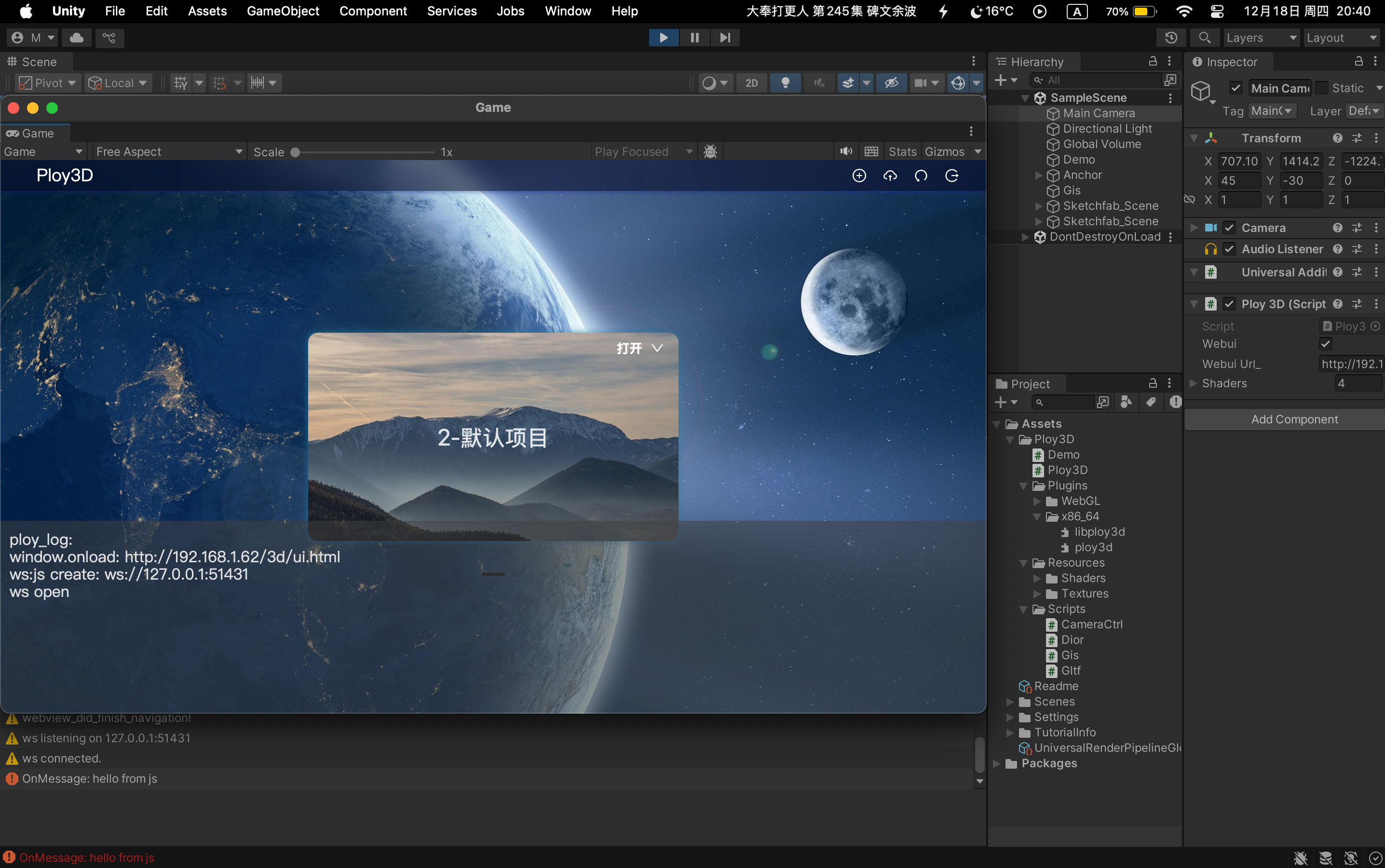1385x868 pixels.
Task: Click the Add Component button
Action: coord(1294,419)
